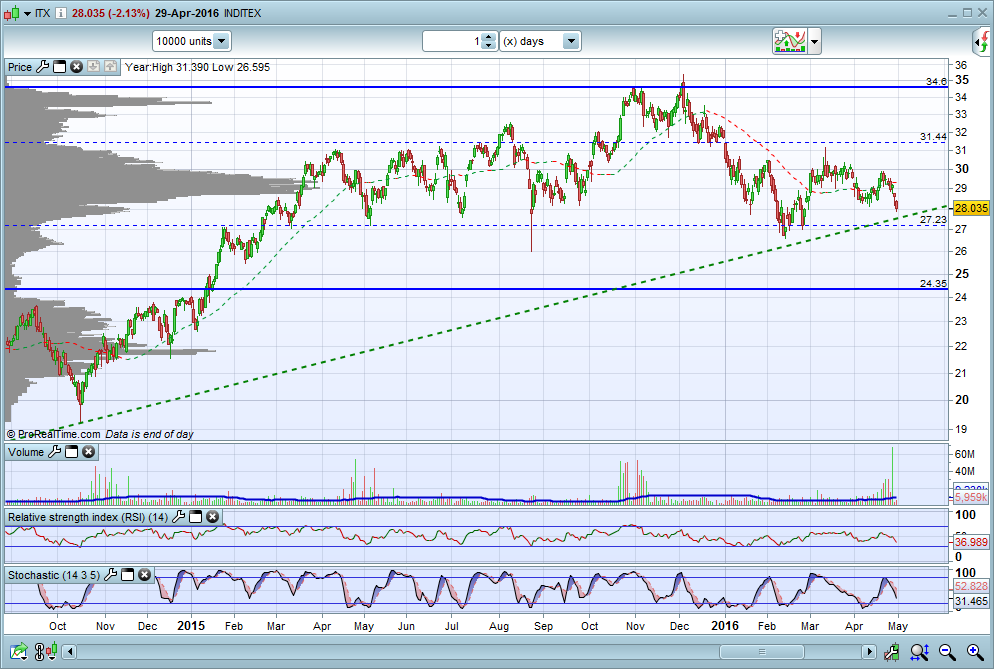
Task: Maximize the Price panel window
Action: coord(59,67)
